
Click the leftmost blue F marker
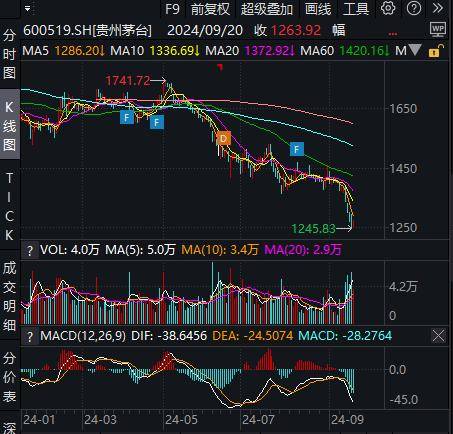coord(127,117)
